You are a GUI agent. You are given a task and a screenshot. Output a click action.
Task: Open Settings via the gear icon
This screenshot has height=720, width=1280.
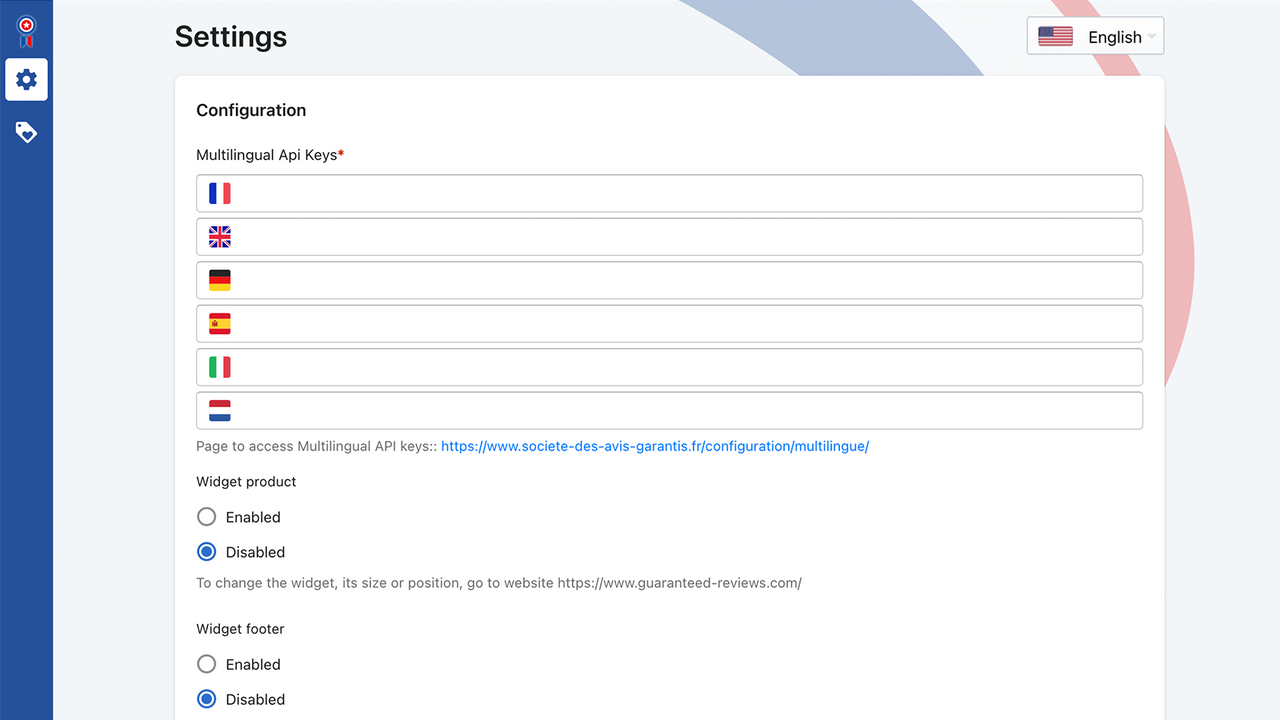(26, 79)
